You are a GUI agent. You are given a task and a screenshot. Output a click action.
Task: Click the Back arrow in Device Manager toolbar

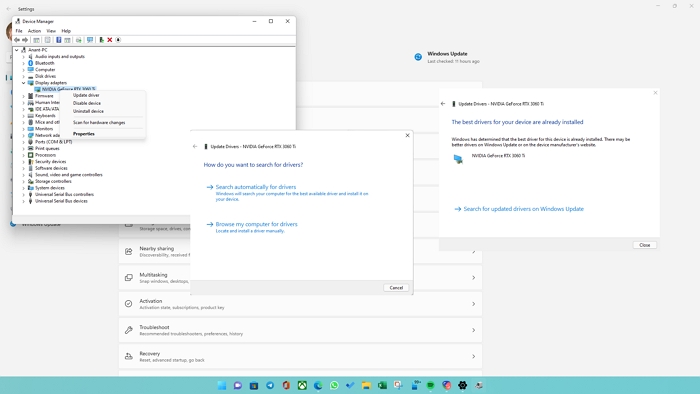point(17,40)
